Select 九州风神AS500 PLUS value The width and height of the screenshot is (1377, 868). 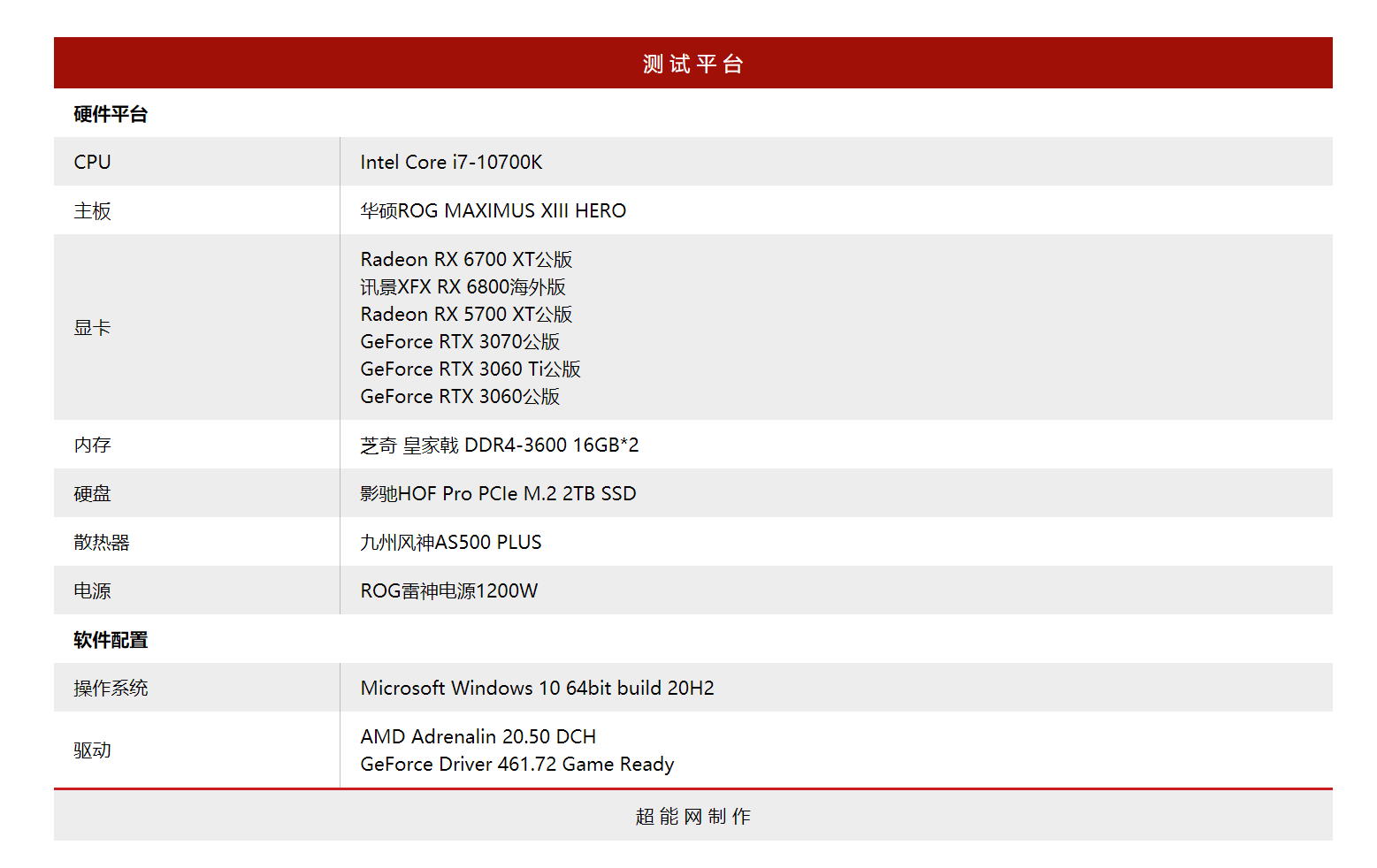click(451, 542)
